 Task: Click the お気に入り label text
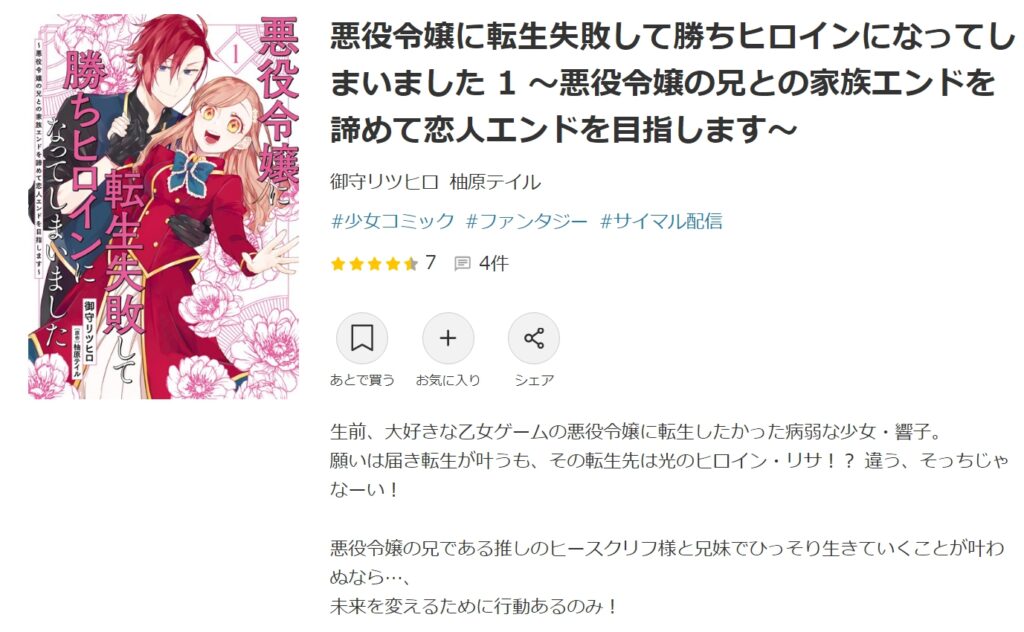pyautogui.click(x=448, y=380)
